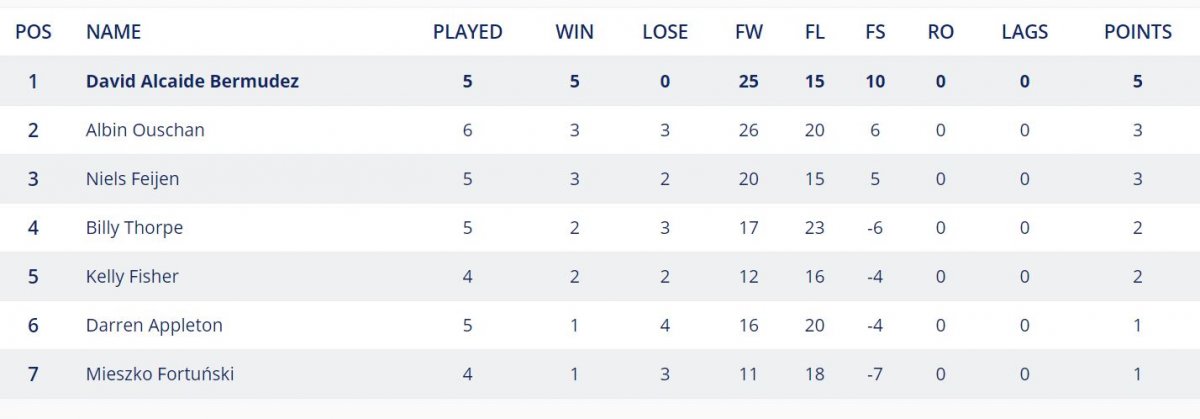Click the POS column header
The image size is (1200, 419).
click(x=33, y=32)
